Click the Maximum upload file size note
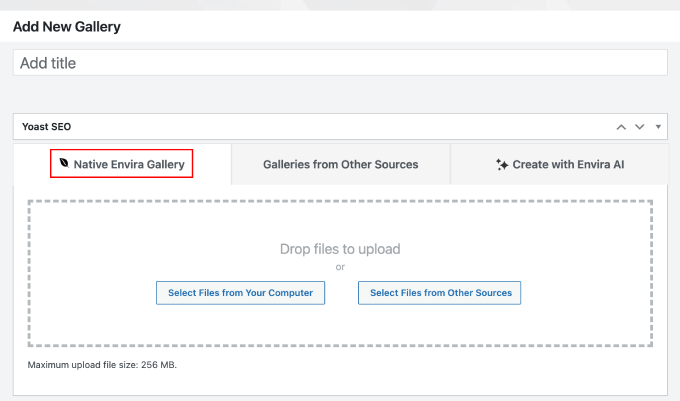 pyautogui.click(x=102, y=365)
